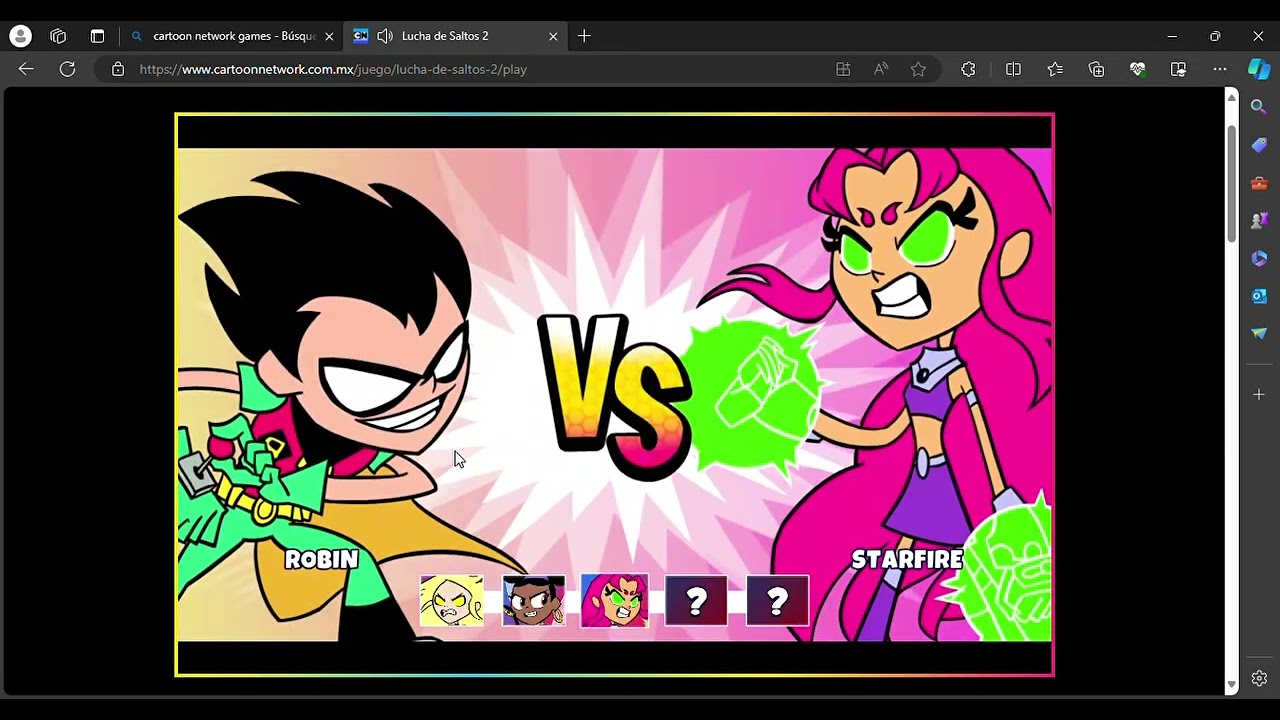Screen dimensions: 1280x720
Task: Click the page scrollbar up arrow
Action: (1232, 97)
